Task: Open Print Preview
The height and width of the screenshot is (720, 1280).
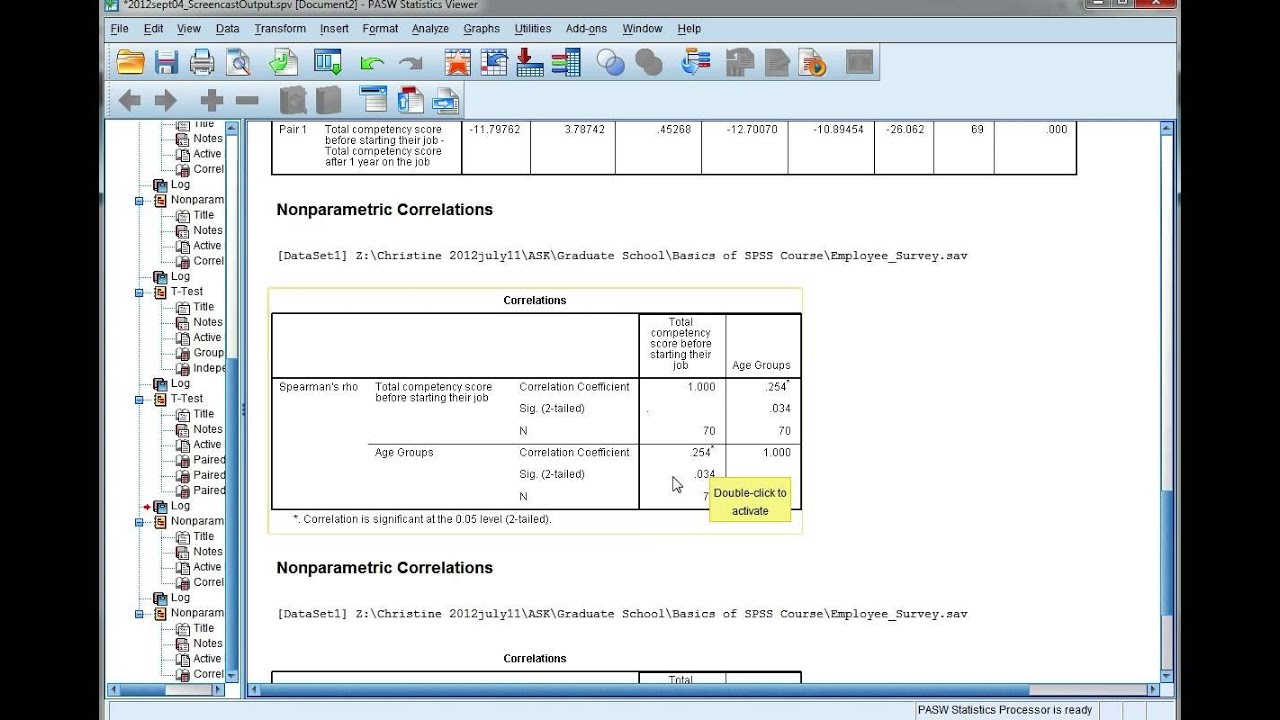Action: click(239, 64)
